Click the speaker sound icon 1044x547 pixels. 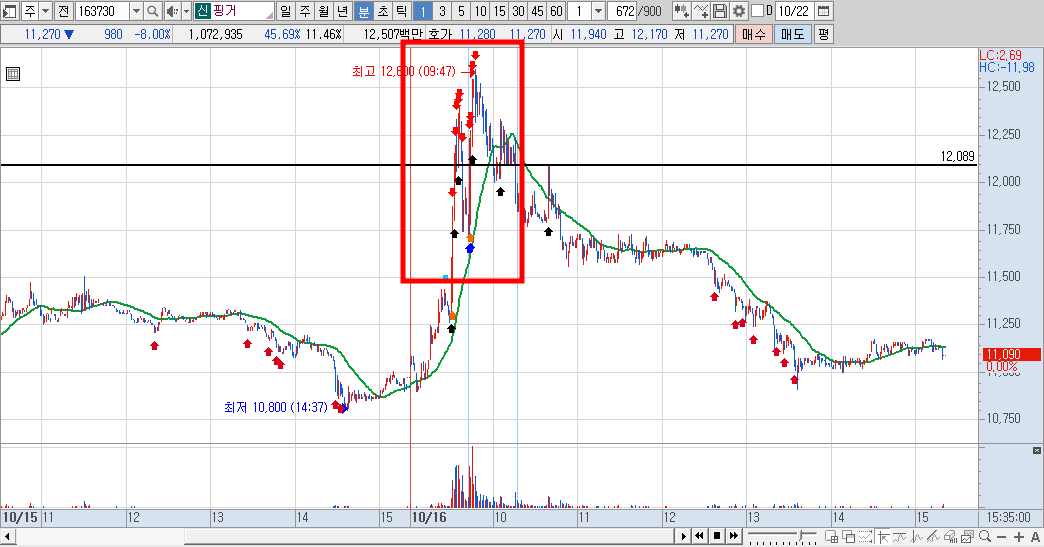pos(172,11)
